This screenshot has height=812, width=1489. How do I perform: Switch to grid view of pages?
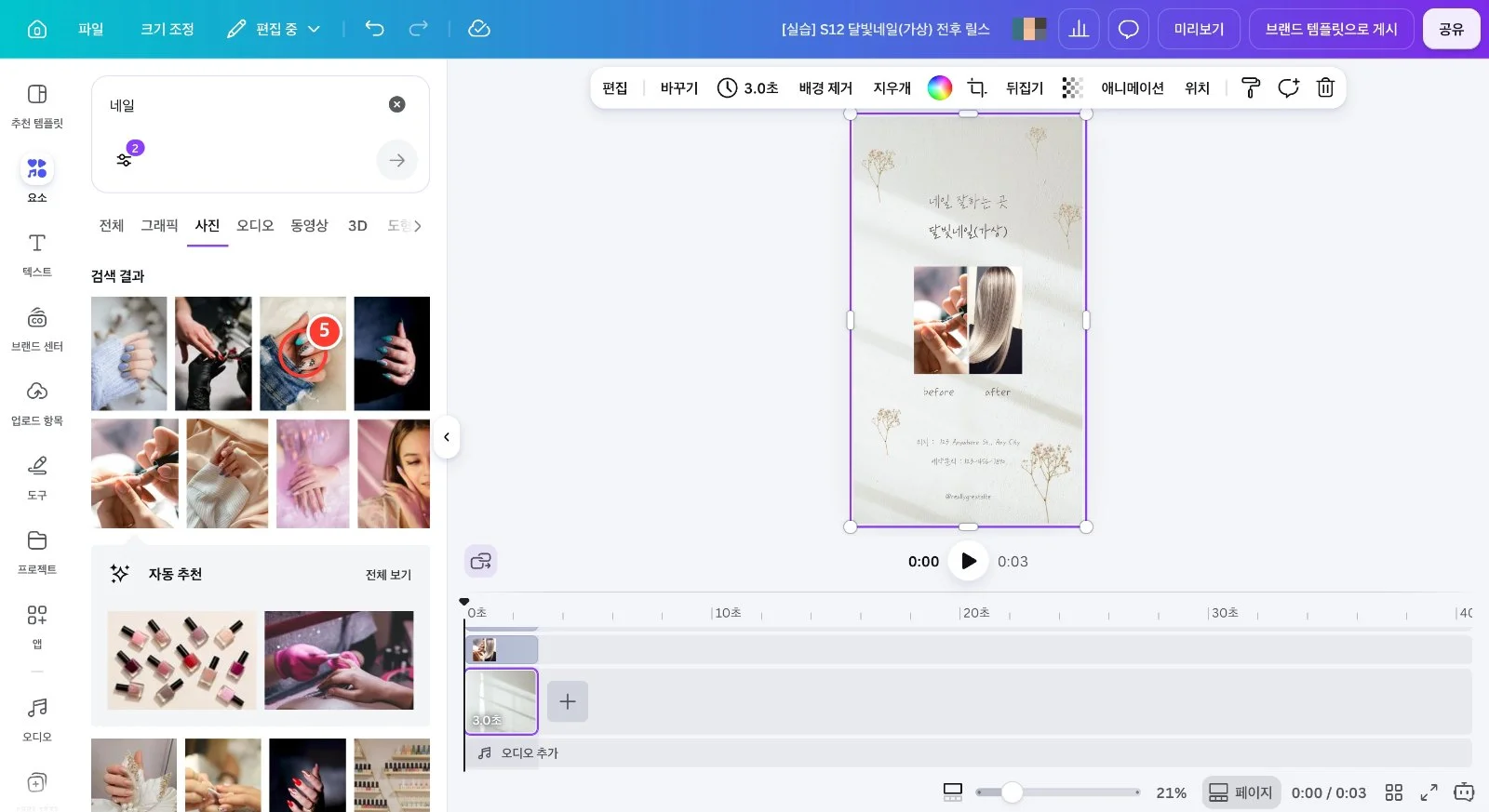tap(1393, 792)
